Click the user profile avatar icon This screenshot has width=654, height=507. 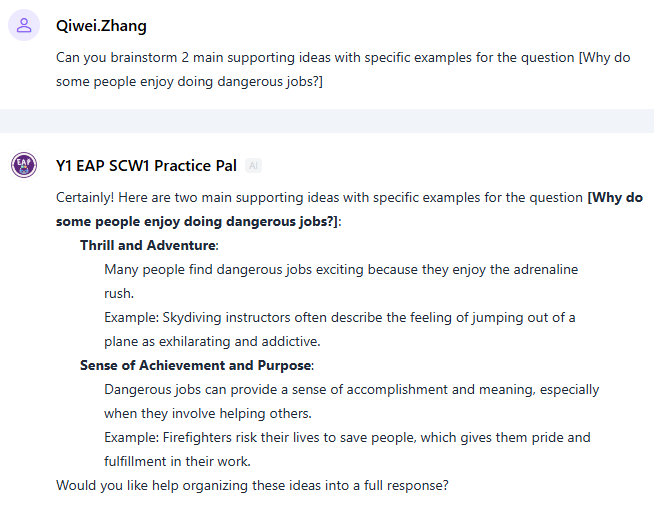pyautogui.click(x=23, y=26)
